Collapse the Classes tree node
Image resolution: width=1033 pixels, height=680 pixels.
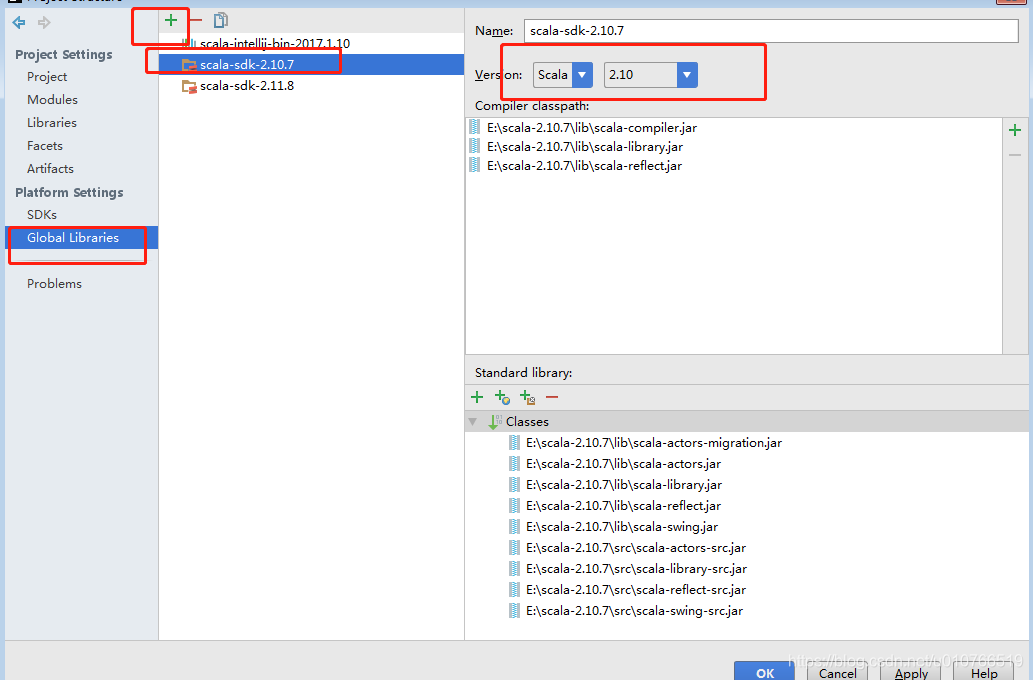pos(472,421)
